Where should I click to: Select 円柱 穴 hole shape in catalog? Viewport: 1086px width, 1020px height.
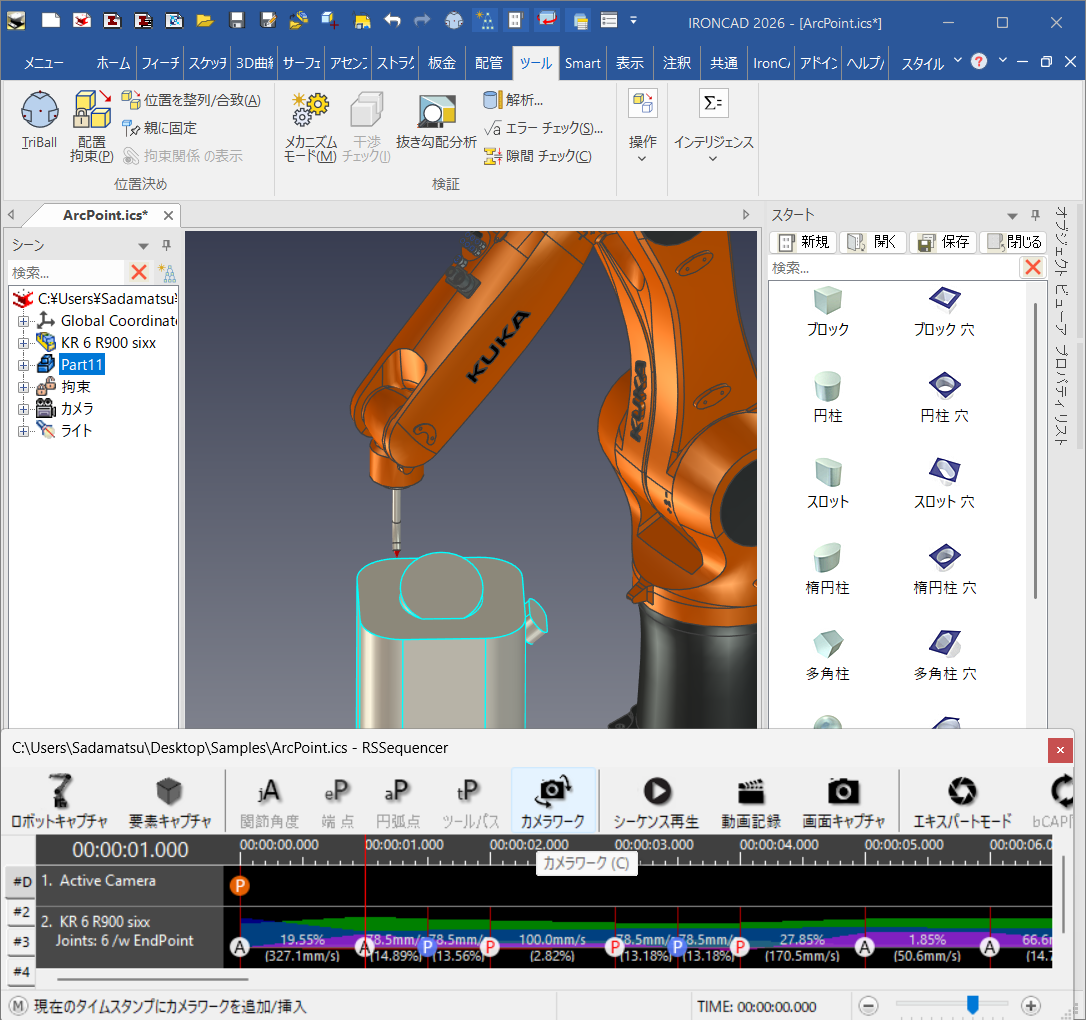click(944, 397)
